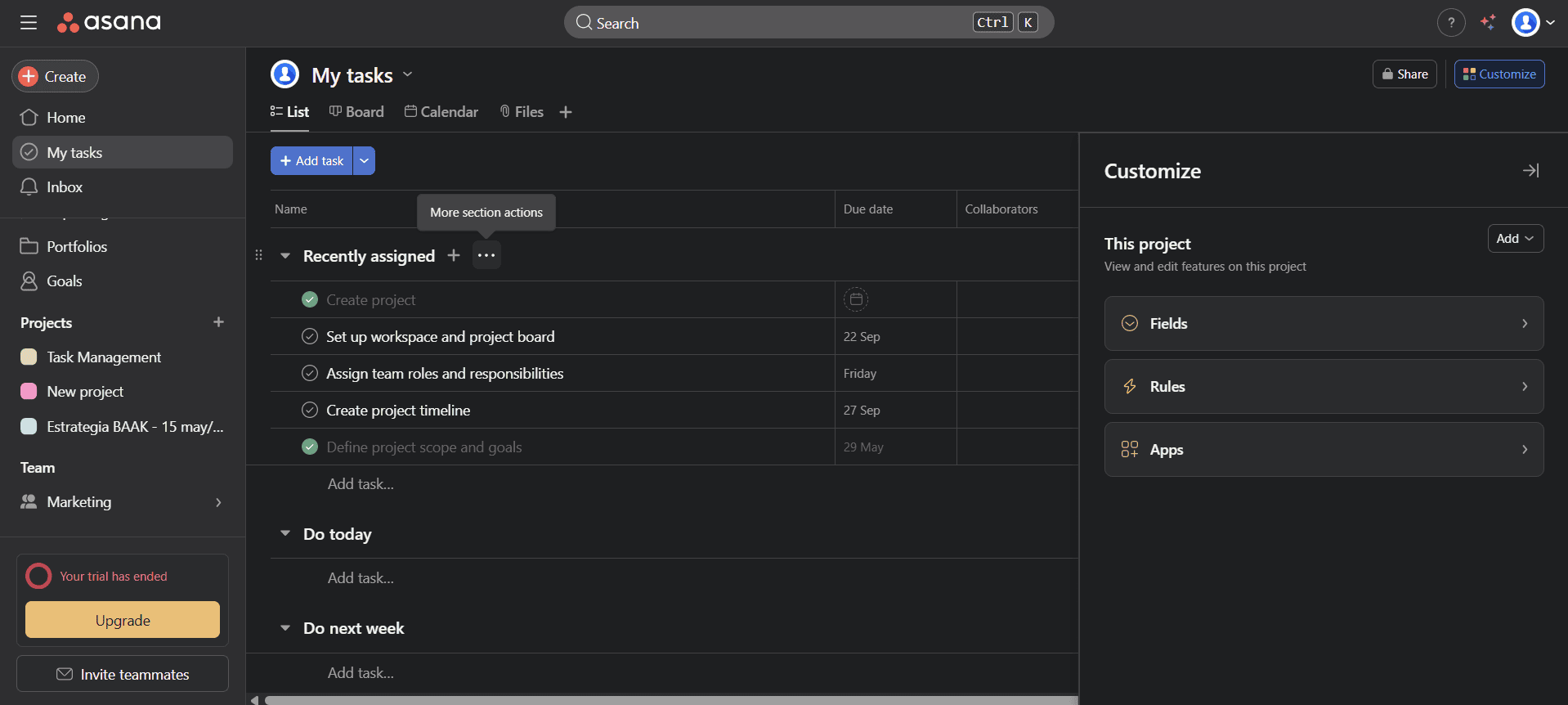
Task: Collapse the Do today section
Action: pyautogui.click(x=285, y=534)
